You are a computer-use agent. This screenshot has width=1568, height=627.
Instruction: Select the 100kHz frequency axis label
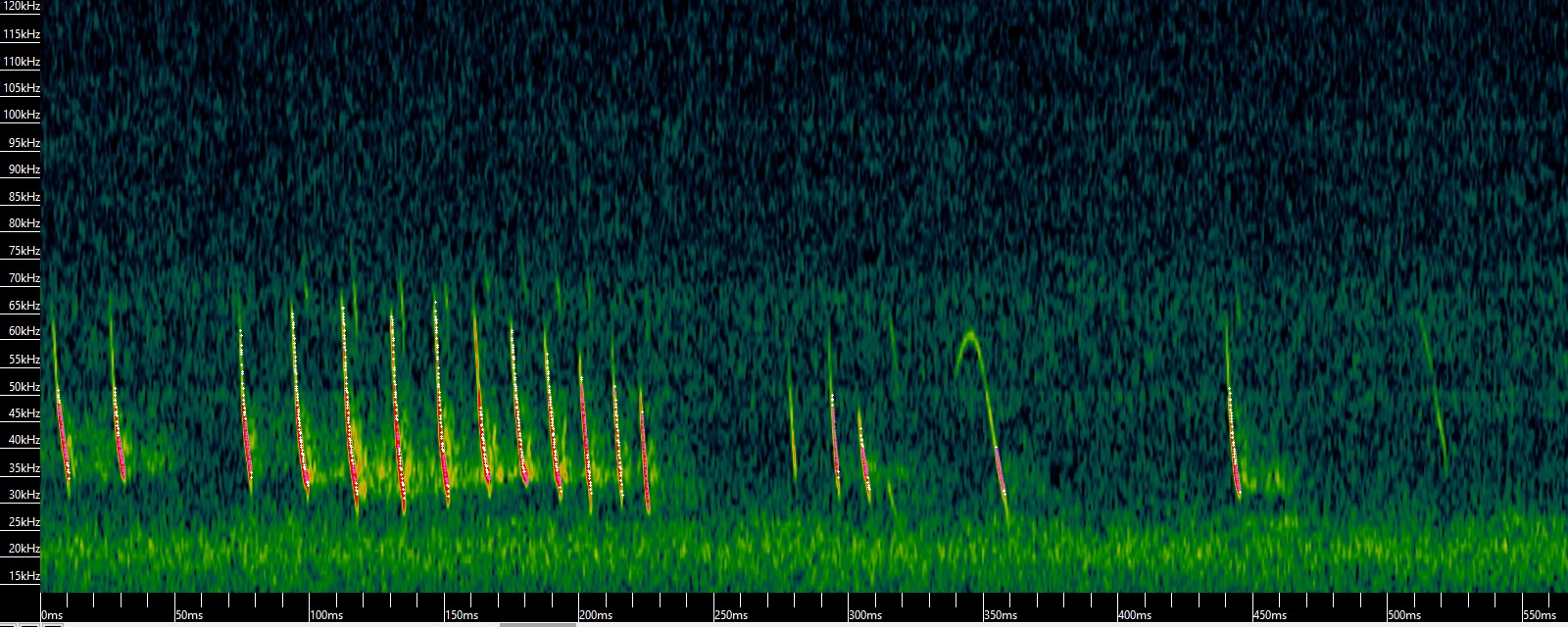pyautogui.click(x=21, y=115)
